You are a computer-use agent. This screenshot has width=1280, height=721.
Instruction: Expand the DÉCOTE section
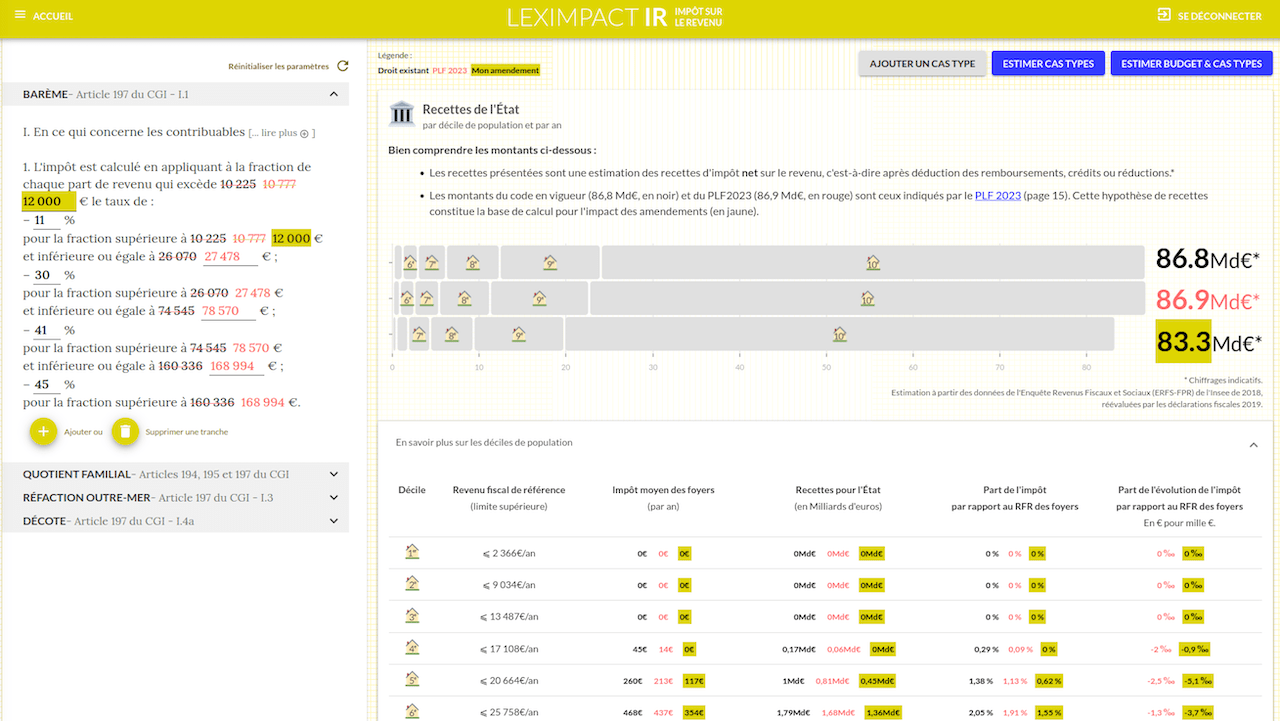click(x=334, y=520)
